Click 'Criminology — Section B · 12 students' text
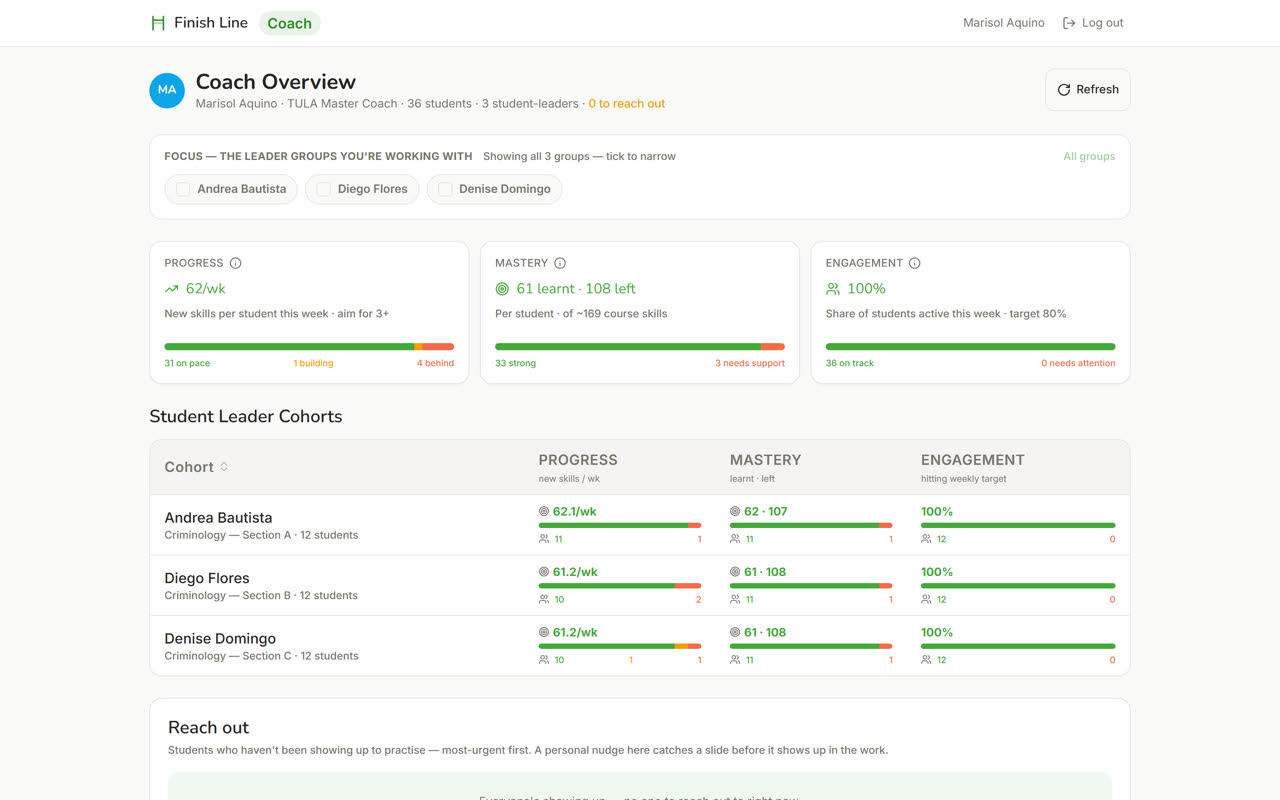Image resolution: width=1280 pixels, height=800 pixels. [x=261, y=596]
